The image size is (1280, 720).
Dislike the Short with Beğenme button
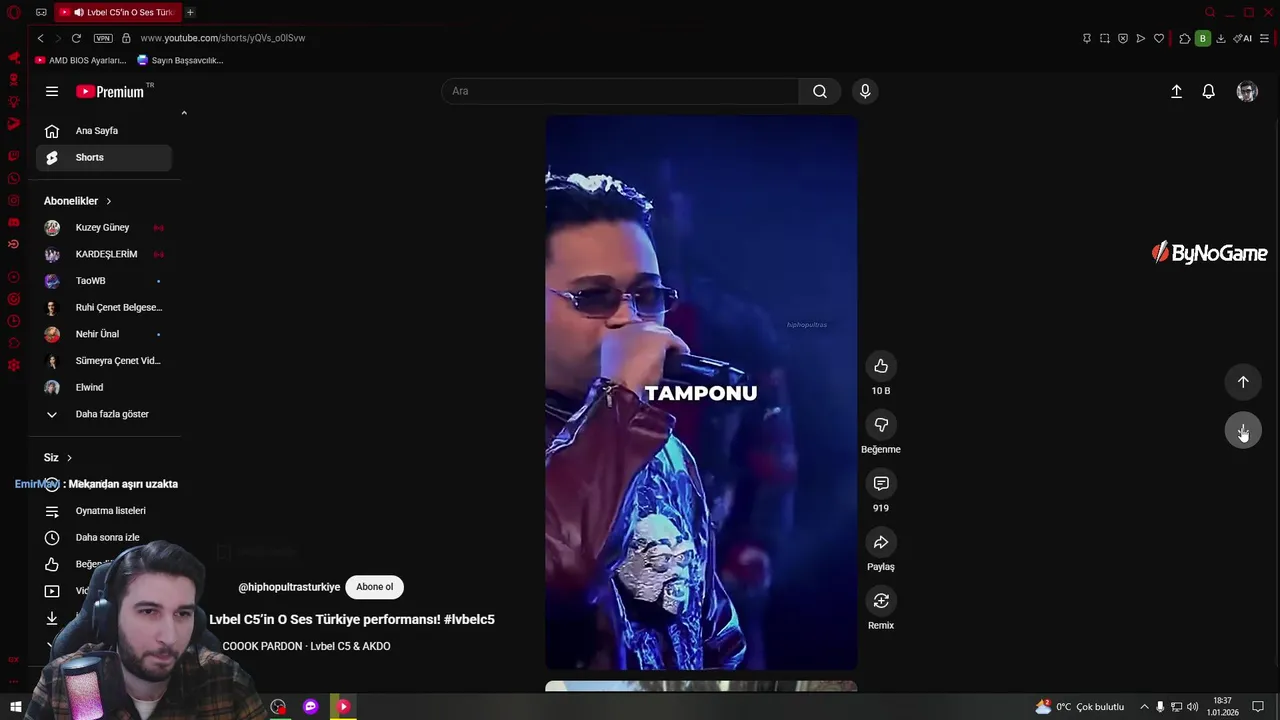tap(881, 425)
